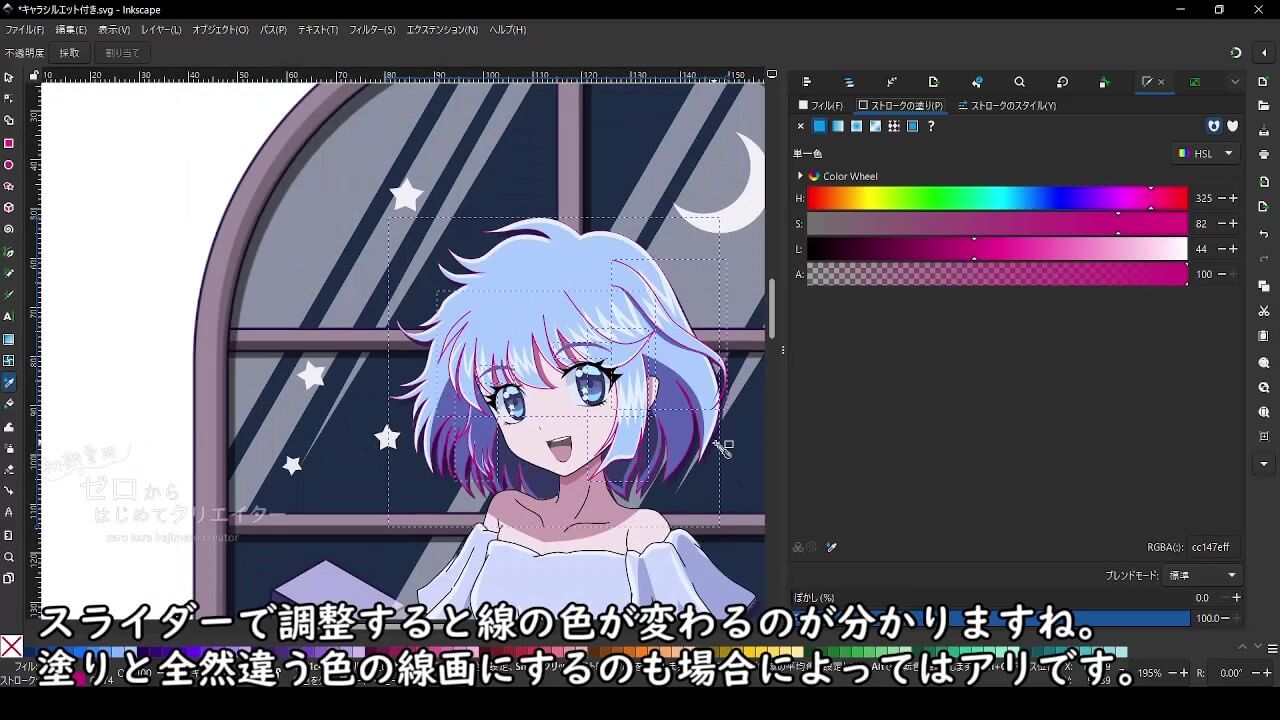Open the ファイル(F) menu
Screen dimensions: 1280x720
[25, 30]
